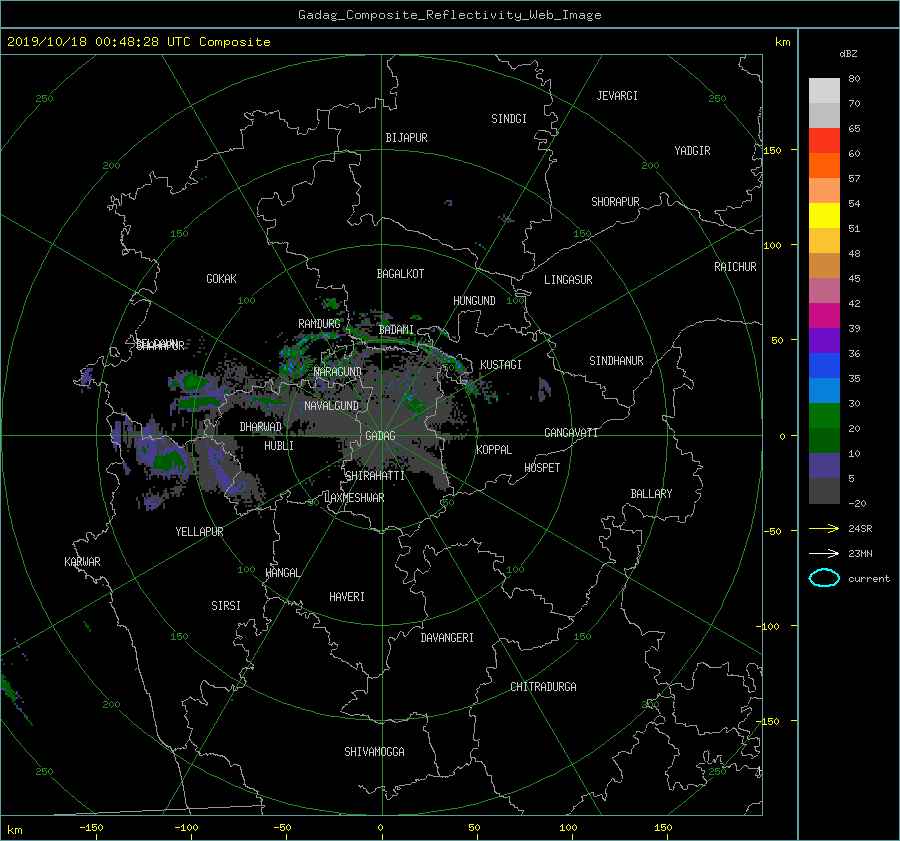Click the KOPPAL city label

(494, 449)
